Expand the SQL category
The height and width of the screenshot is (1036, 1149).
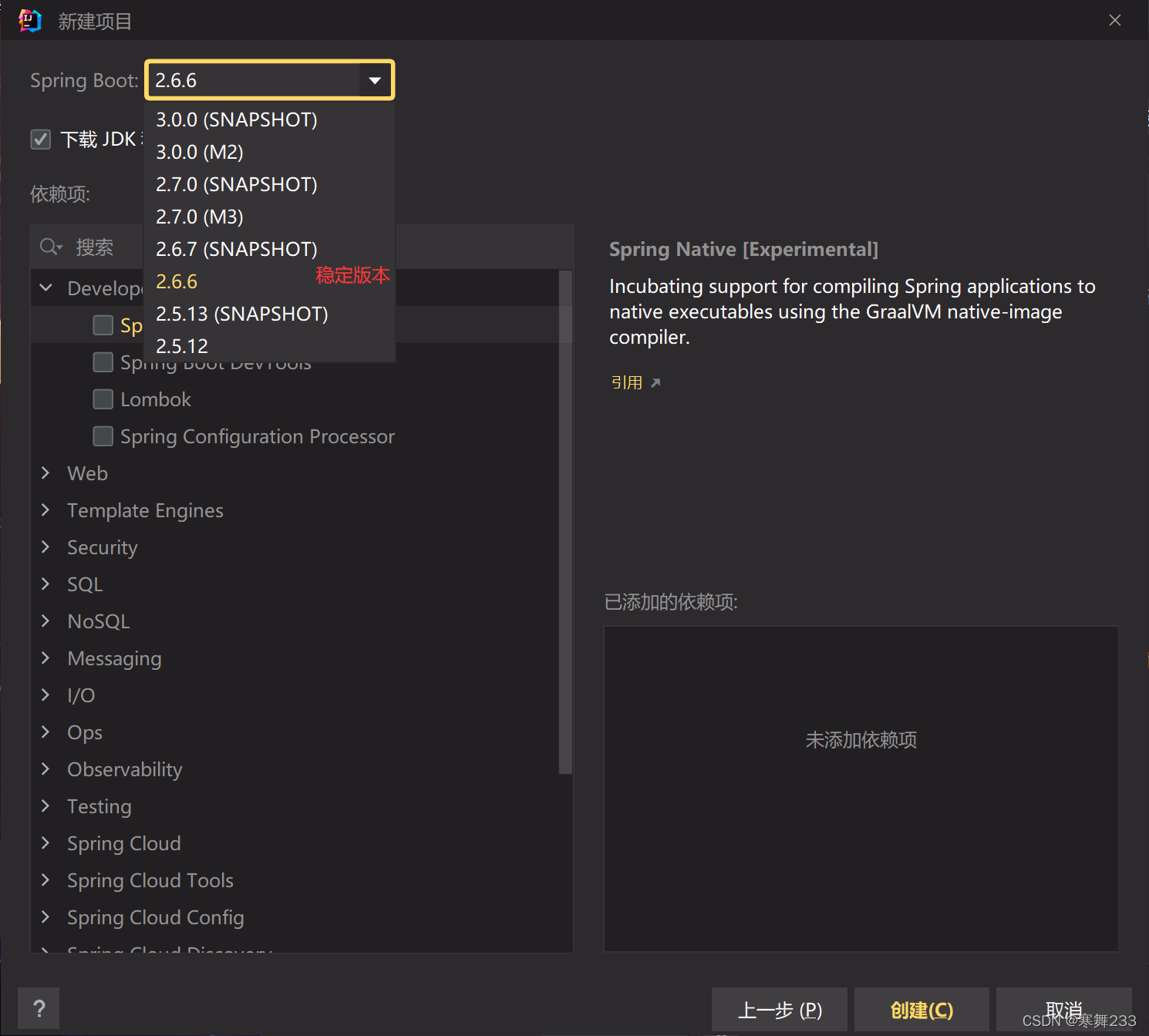(x=45, y=584)
